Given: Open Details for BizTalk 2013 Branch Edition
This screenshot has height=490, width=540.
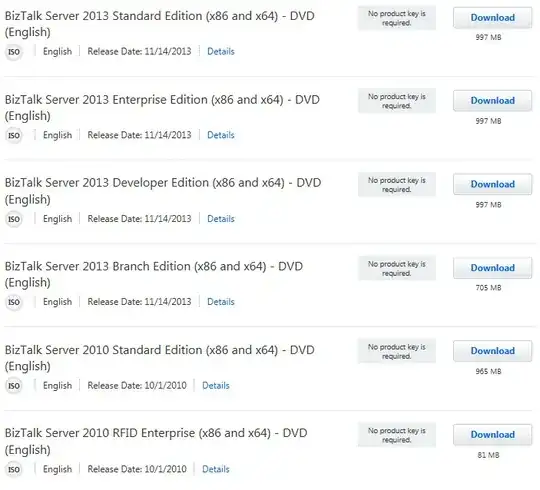Looking at the screenshot, I should pyautogui.click(x=221, y=302).
